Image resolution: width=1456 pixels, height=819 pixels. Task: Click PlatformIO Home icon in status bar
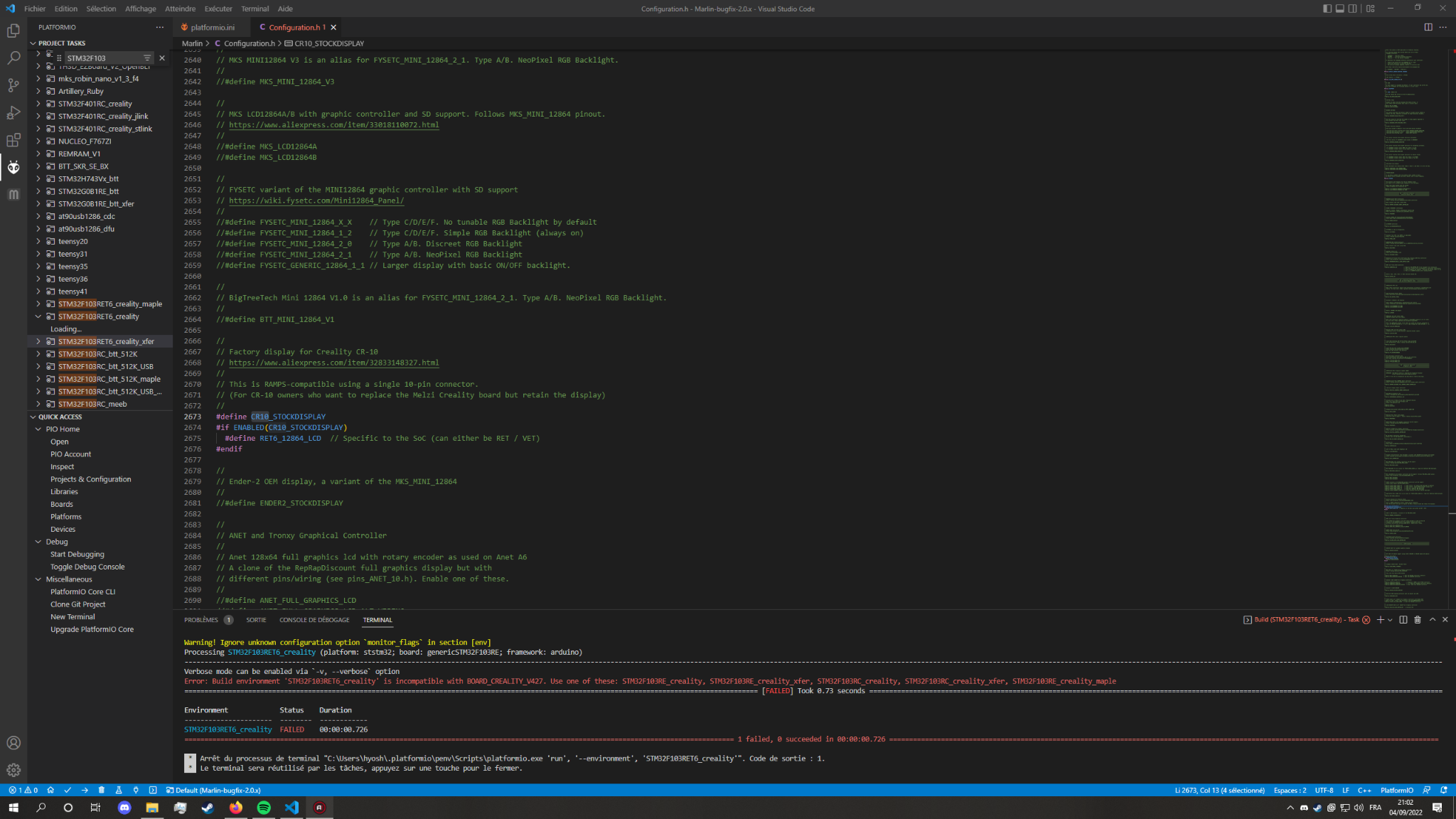point(50,790)
